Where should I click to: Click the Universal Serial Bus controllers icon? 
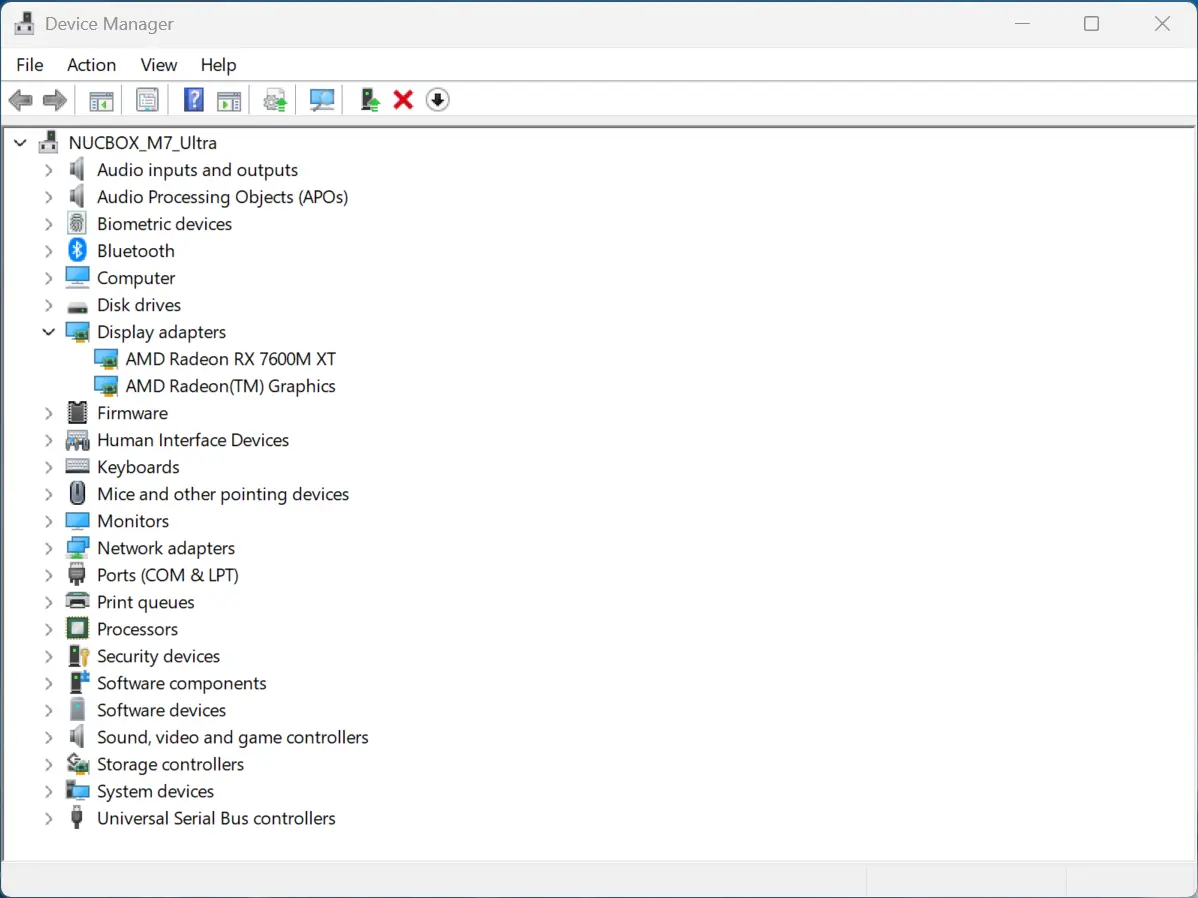coord(76,818)
